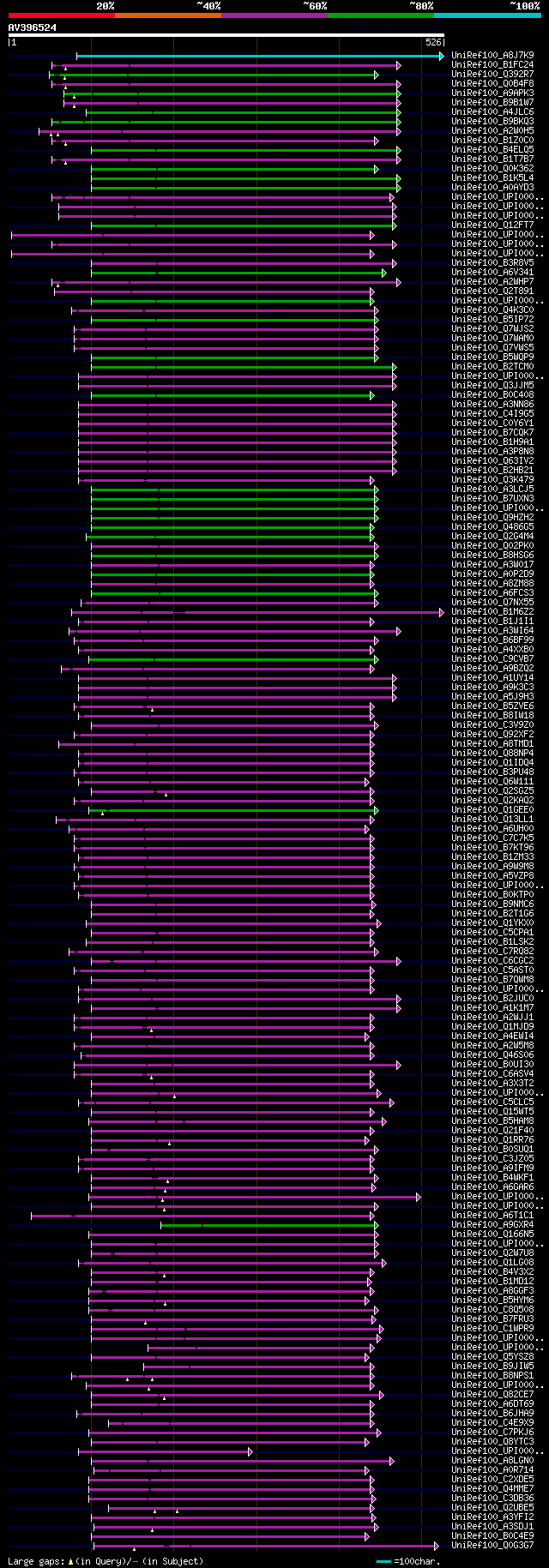Click the UniRef100_C6CGC2 label

coord(492,961)
